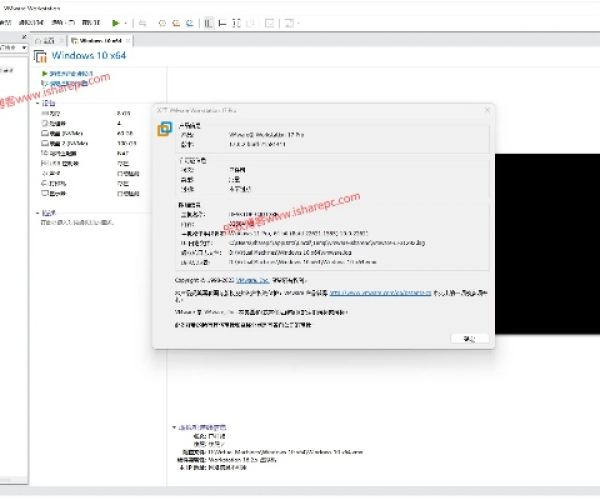
Task: Click OK button in About dialog
Action: click(470, 339)
